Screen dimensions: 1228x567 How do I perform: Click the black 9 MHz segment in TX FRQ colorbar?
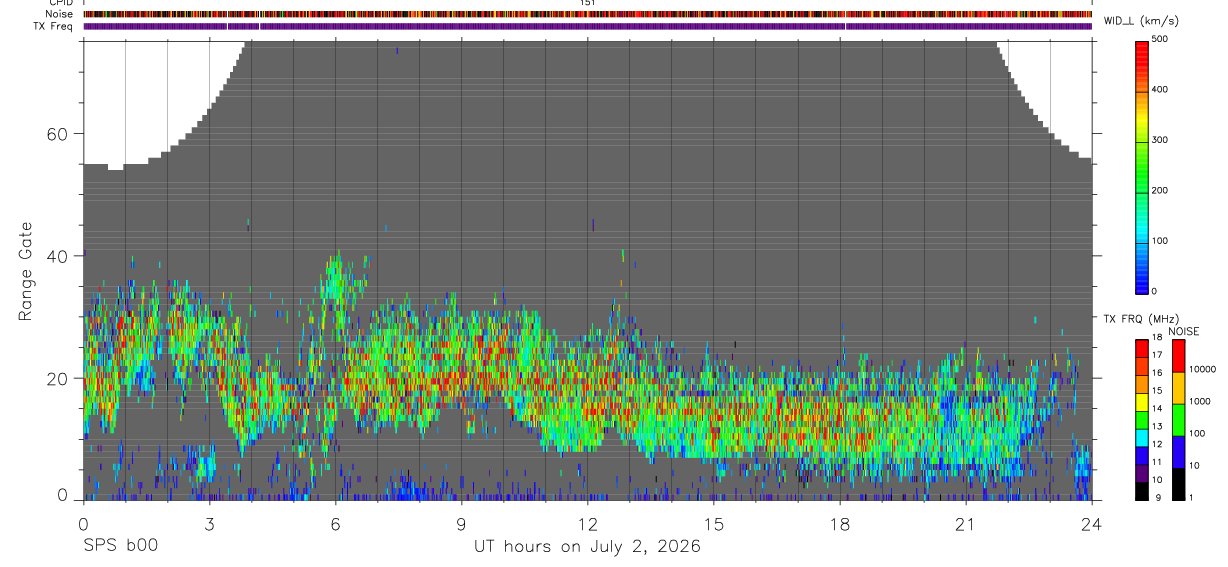click(x=1142, y=492)
